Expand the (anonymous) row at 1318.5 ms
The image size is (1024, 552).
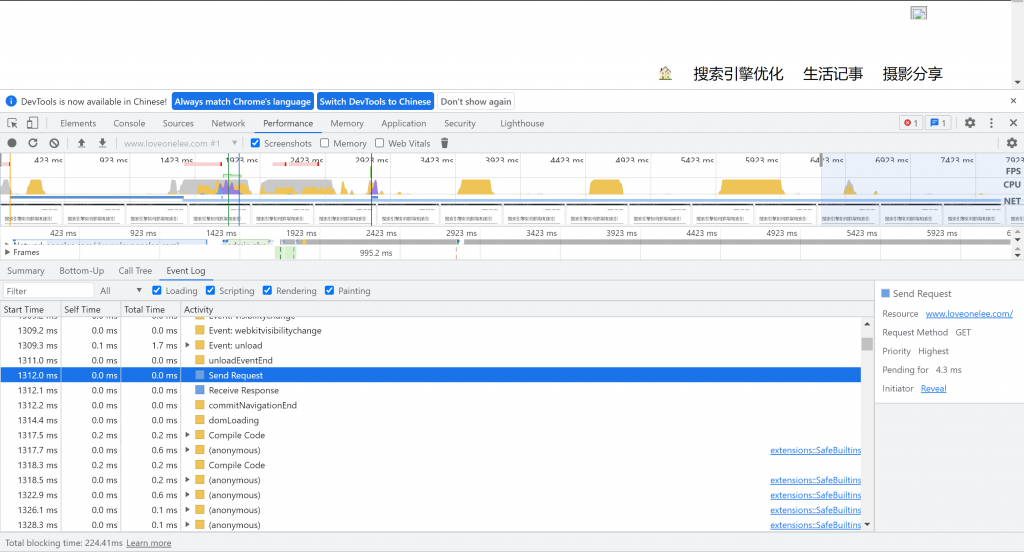[187, 480]
